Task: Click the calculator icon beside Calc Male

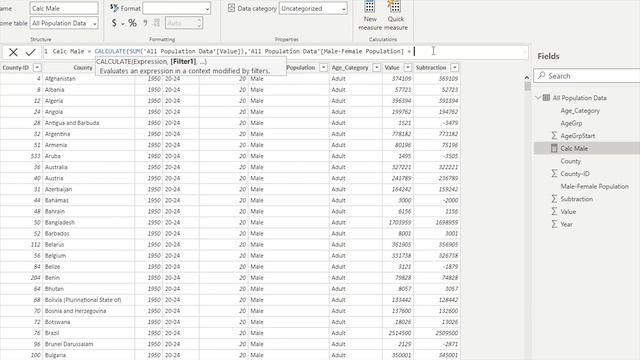Action: [554, 148]
